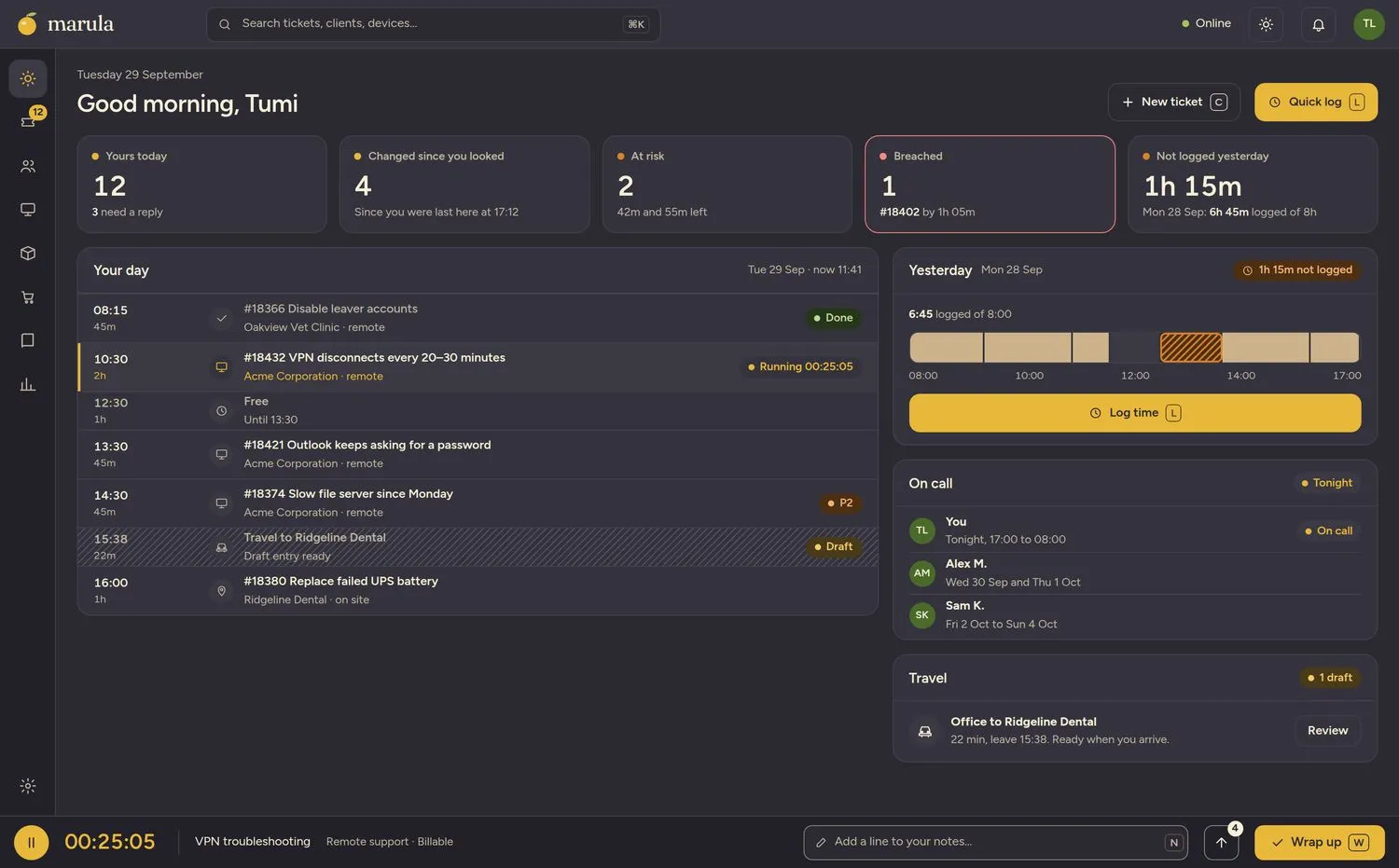Viewport: 1399px width, 868px height.
Task: Toggle the light/dark theme sun button
Action: pyautogui.click(x=1266, y=24)
